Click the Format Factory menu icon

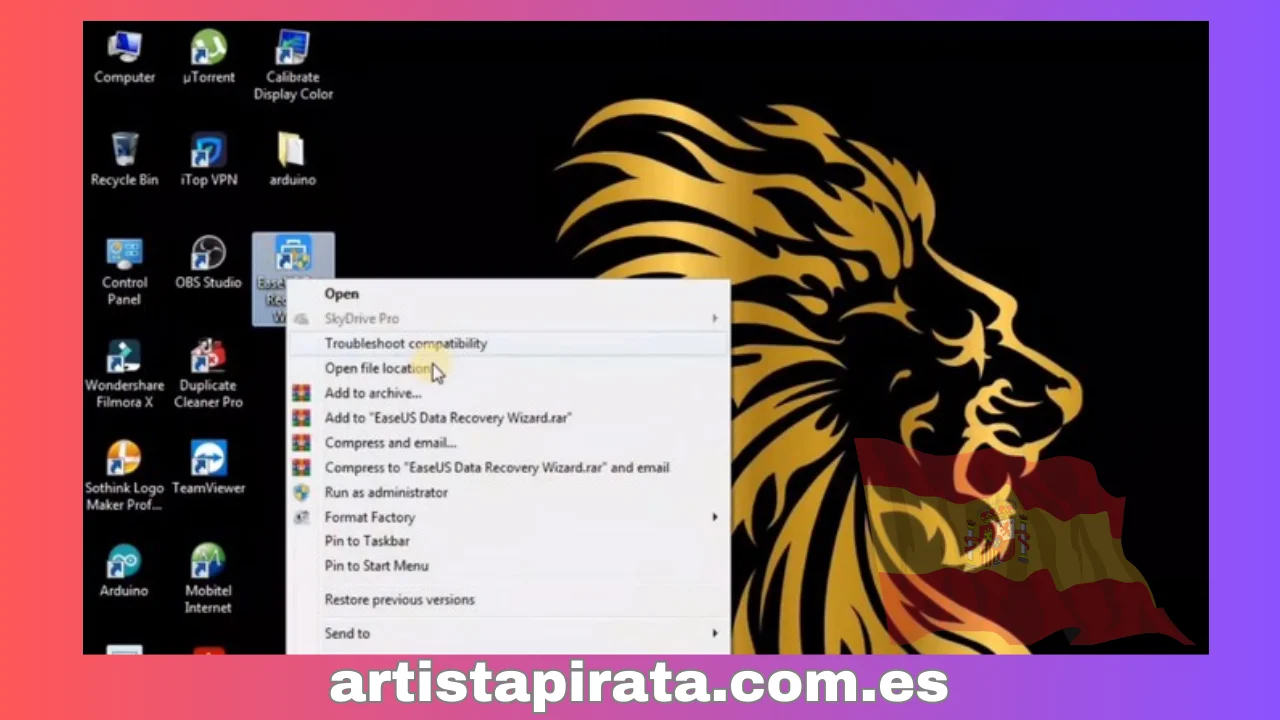click(x=301, y=517)
